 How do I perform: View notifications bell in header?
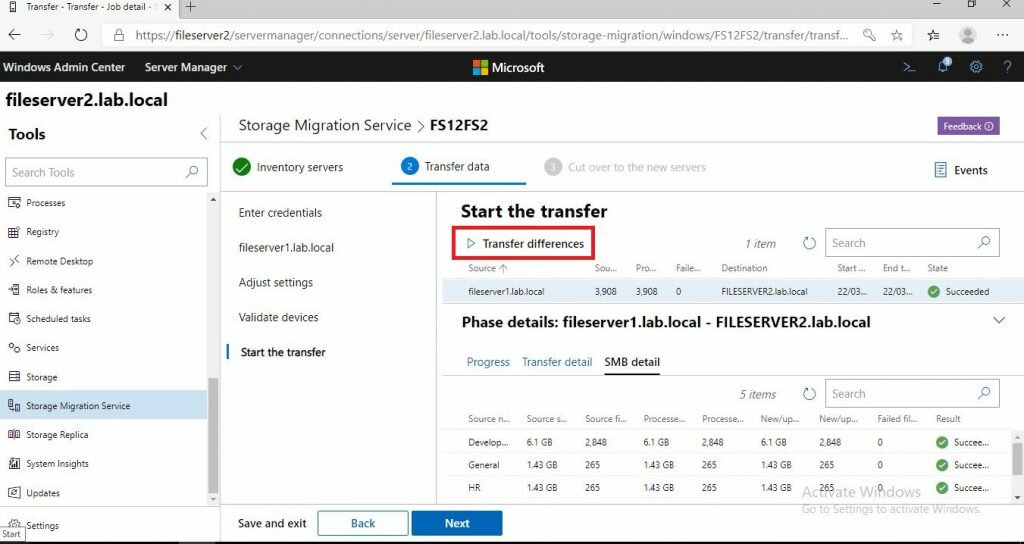pos(944,66)
